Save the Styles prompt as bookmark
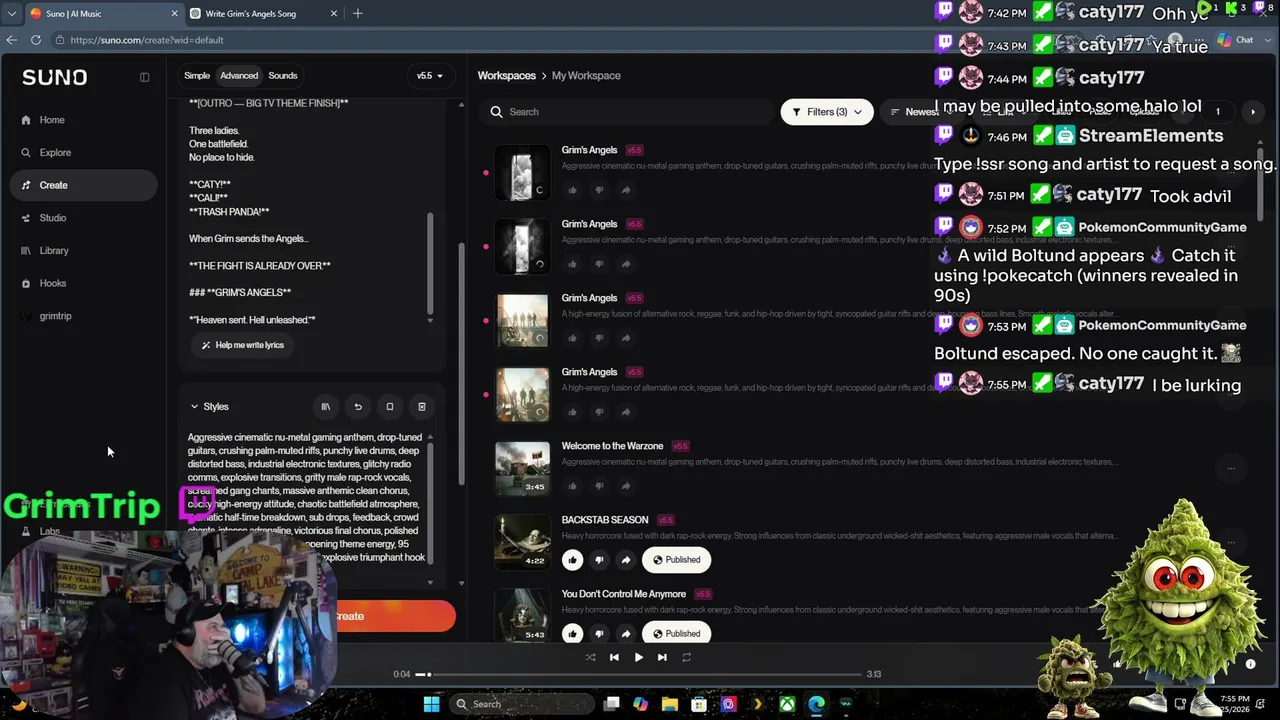Image resolution: width=1280 pixels, height=720 pixels. coord(390,407)
